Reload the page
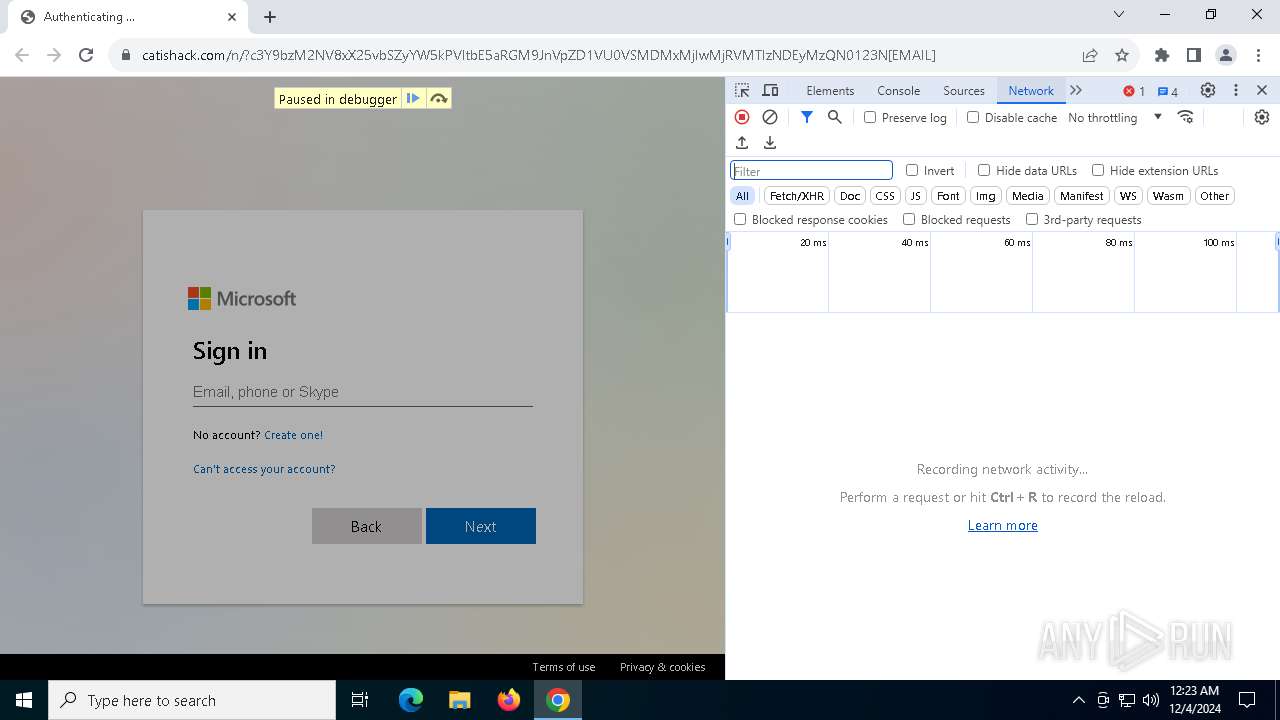Image resolution: width=1280 pixels, height=720 pixels. (x=86, y=55)
